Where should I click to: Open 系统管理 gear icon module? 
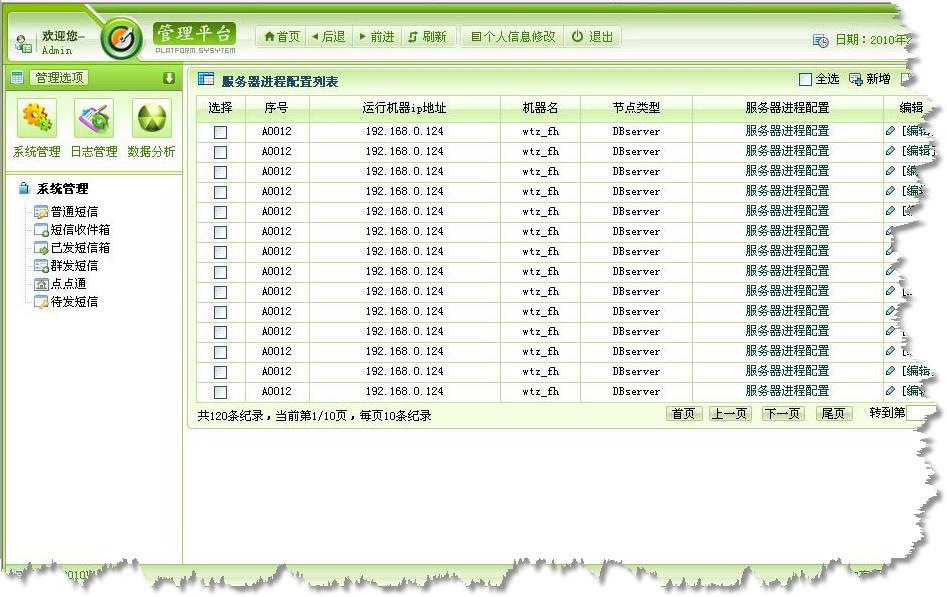click(x=37, y=118)
